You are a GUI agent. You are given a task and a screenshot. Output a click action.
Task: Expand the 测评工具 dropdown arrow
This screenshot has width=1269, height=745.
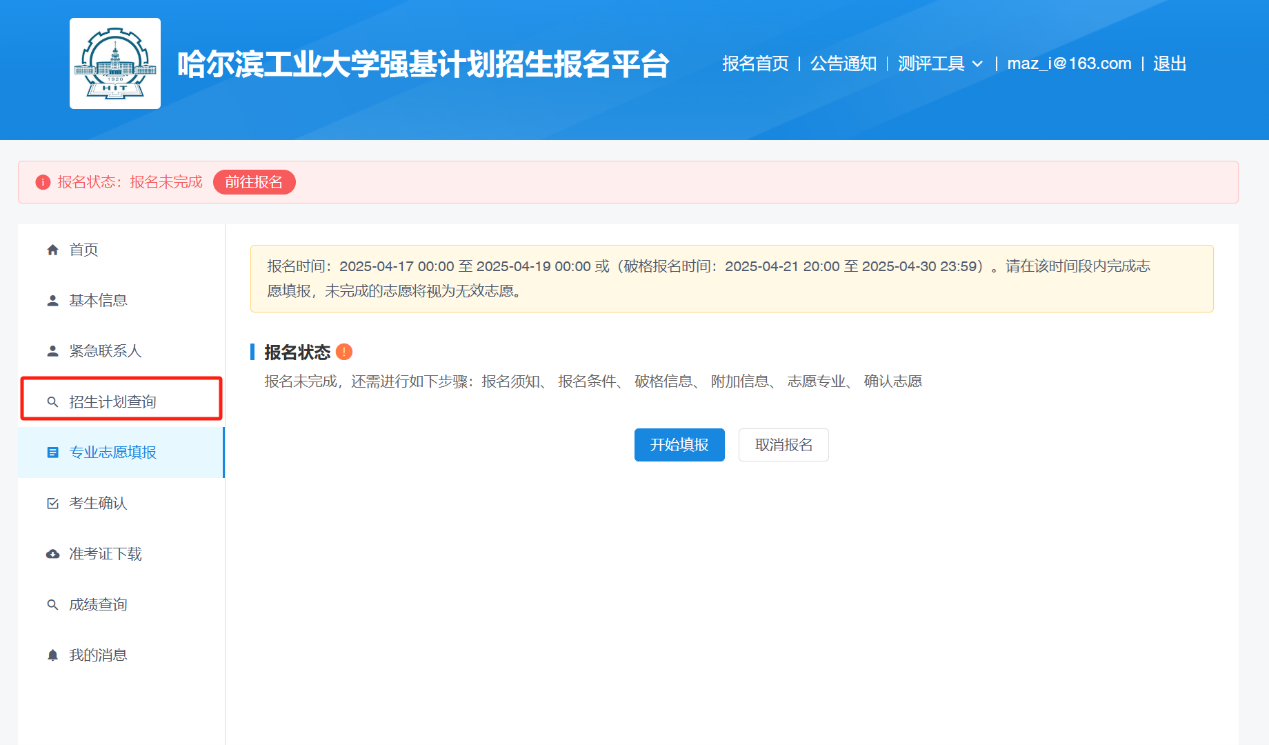point(977,64)
